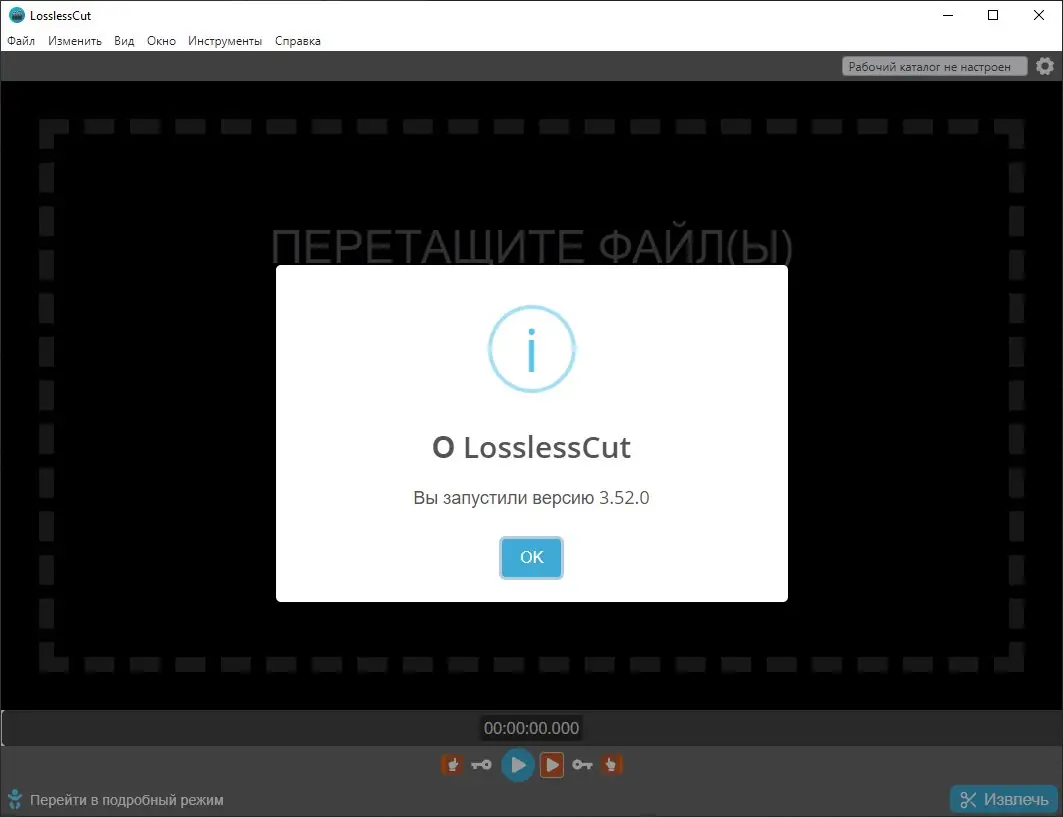Image resolution: width=1063 pixels, height=817 pixels.
Task: Click the orange play-selected-segment button
Action: (552, 765)
